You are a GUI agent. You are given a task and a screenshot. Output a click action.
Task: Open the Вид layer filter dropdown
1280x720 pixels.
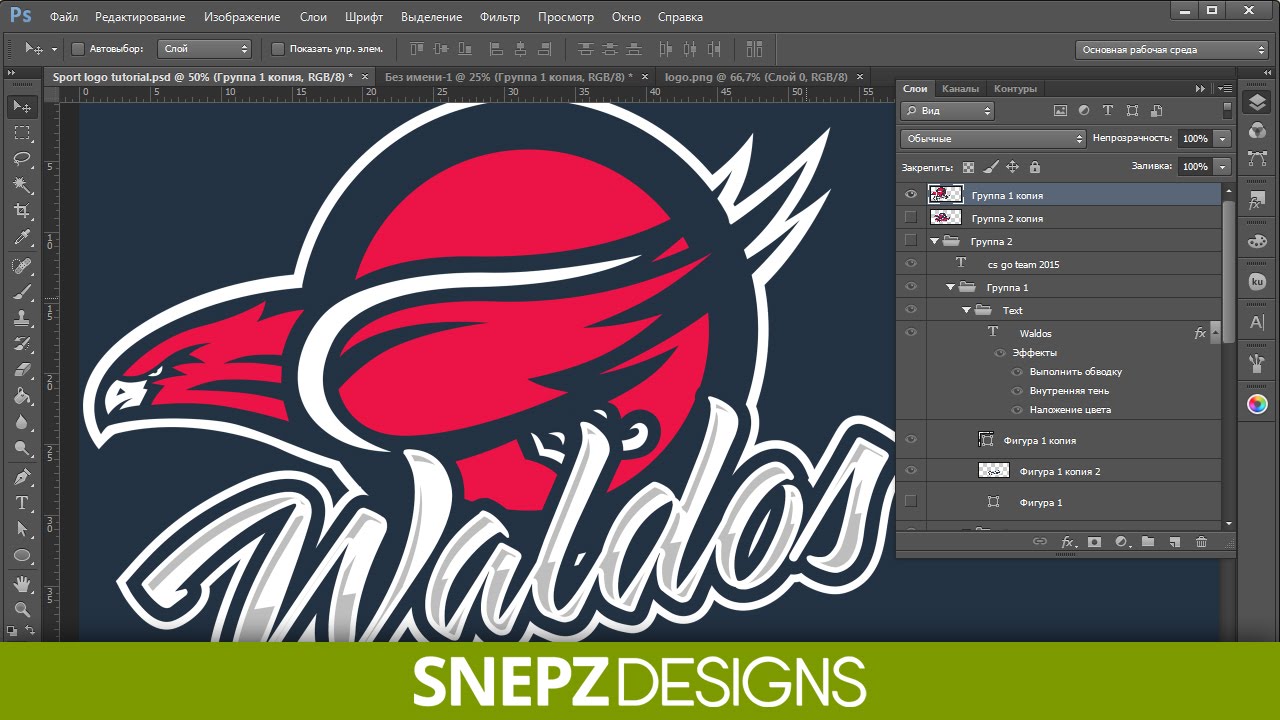tap(947, 111)
